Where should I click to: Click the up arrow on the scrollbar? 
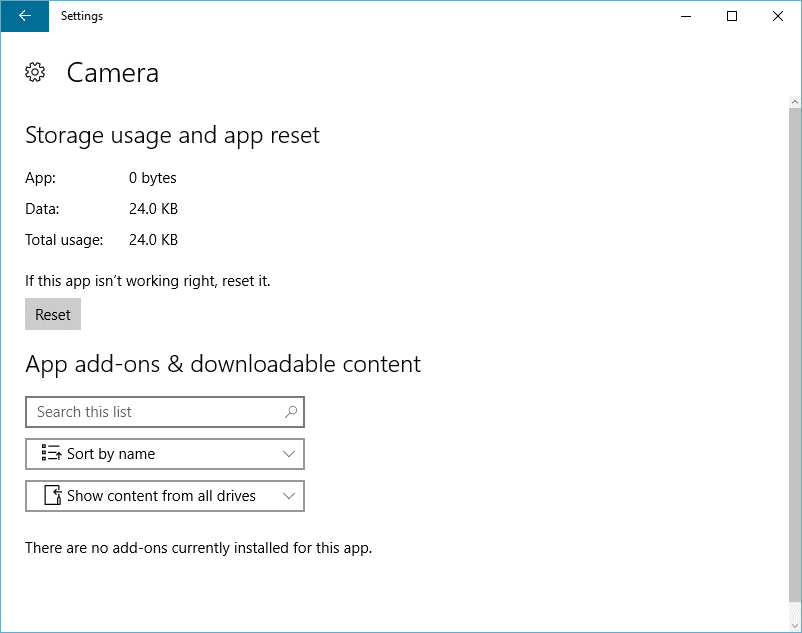tap(794, 100)
